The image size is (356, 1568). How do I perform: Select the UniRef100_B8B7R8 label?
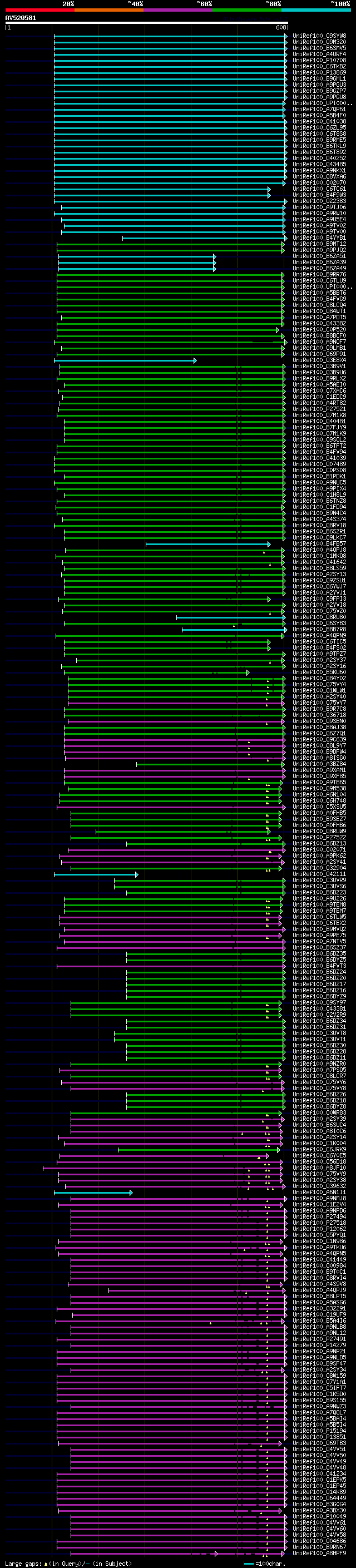coord(319,630)
